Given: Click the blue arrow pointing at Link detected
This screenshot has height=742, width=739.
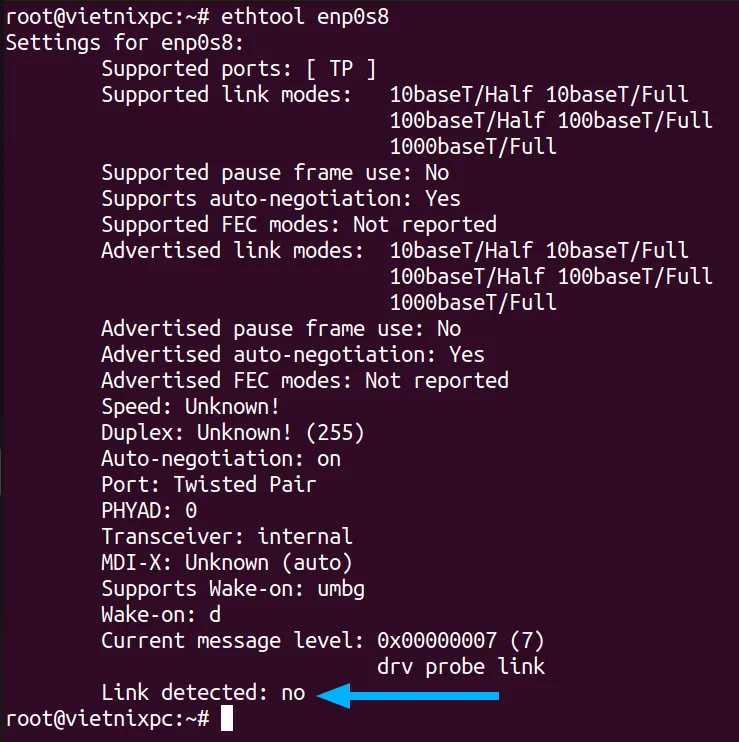Looking at the screenshot, I should 407,696.
